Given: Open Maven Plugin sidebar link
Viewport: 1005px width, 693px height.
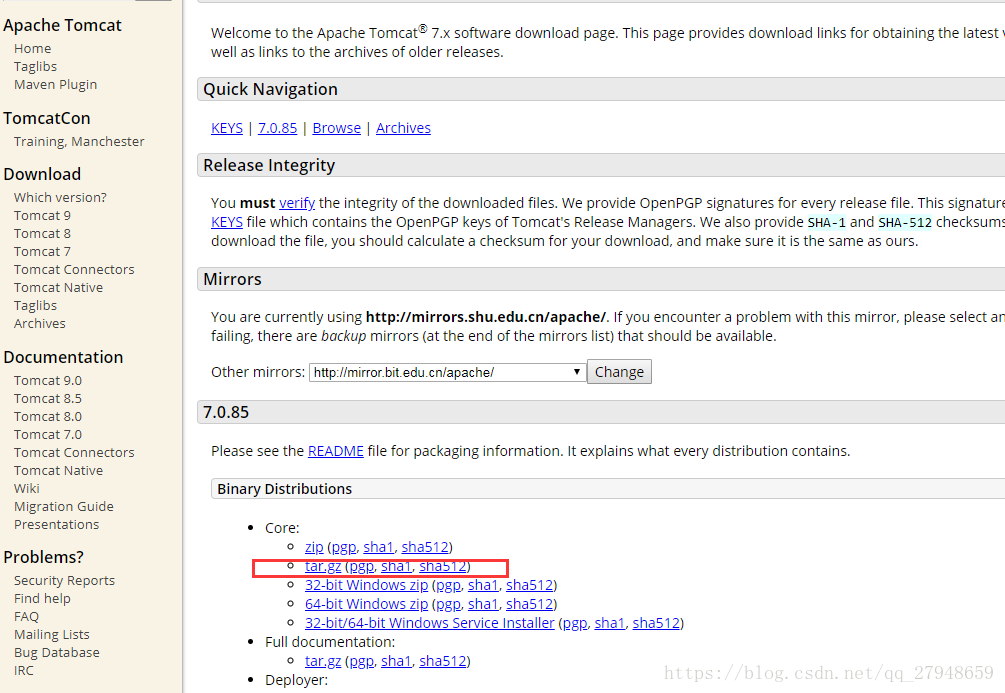Looking at the screenshot, I should (x=56, y=85).
